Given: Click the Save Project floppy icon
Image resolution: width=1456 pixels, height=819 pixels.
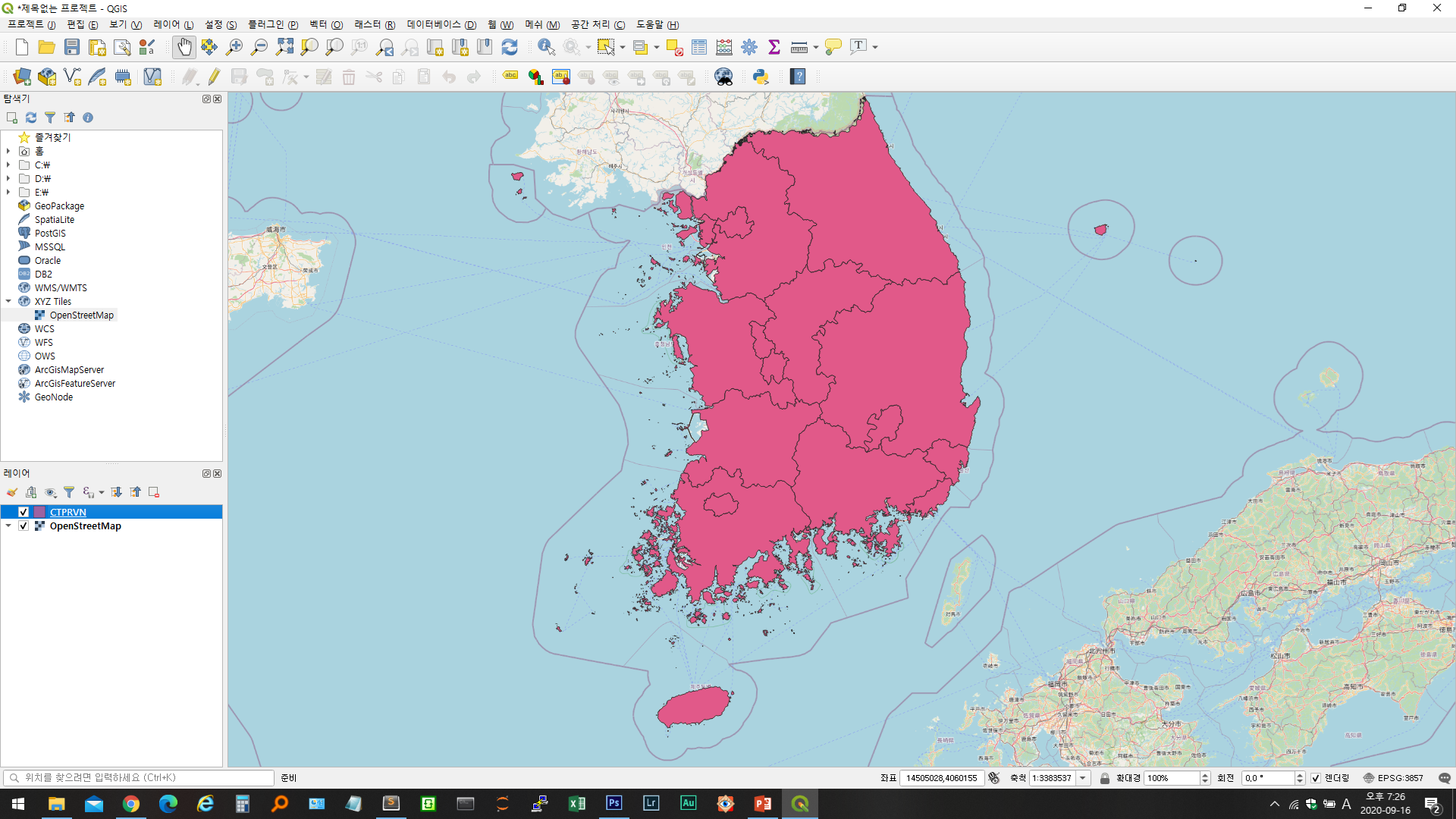Looking at the screenshot, I should 72,47.
